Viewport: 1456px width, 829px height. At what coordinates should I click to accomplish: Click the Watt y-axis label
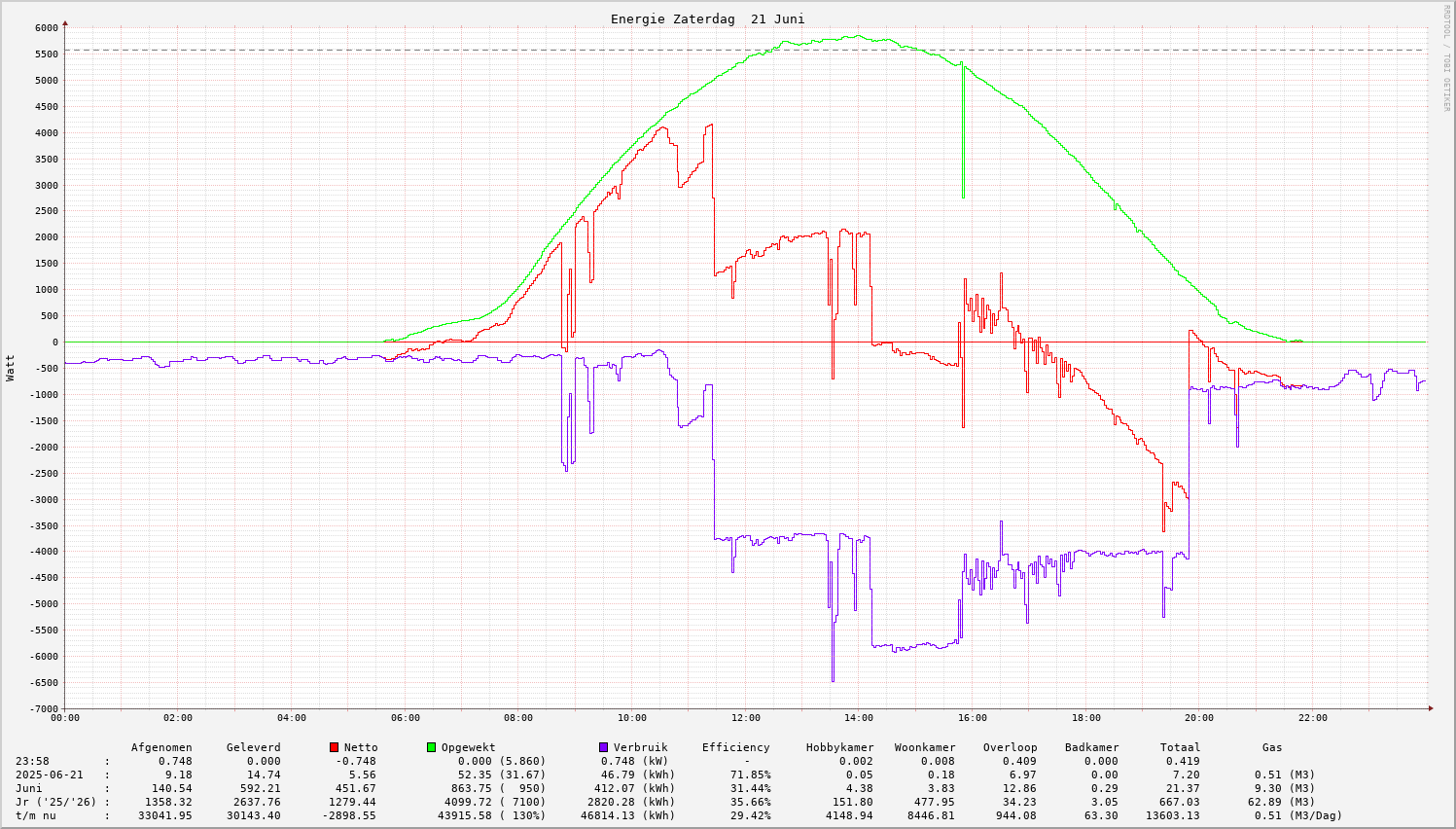coord(11,367)
